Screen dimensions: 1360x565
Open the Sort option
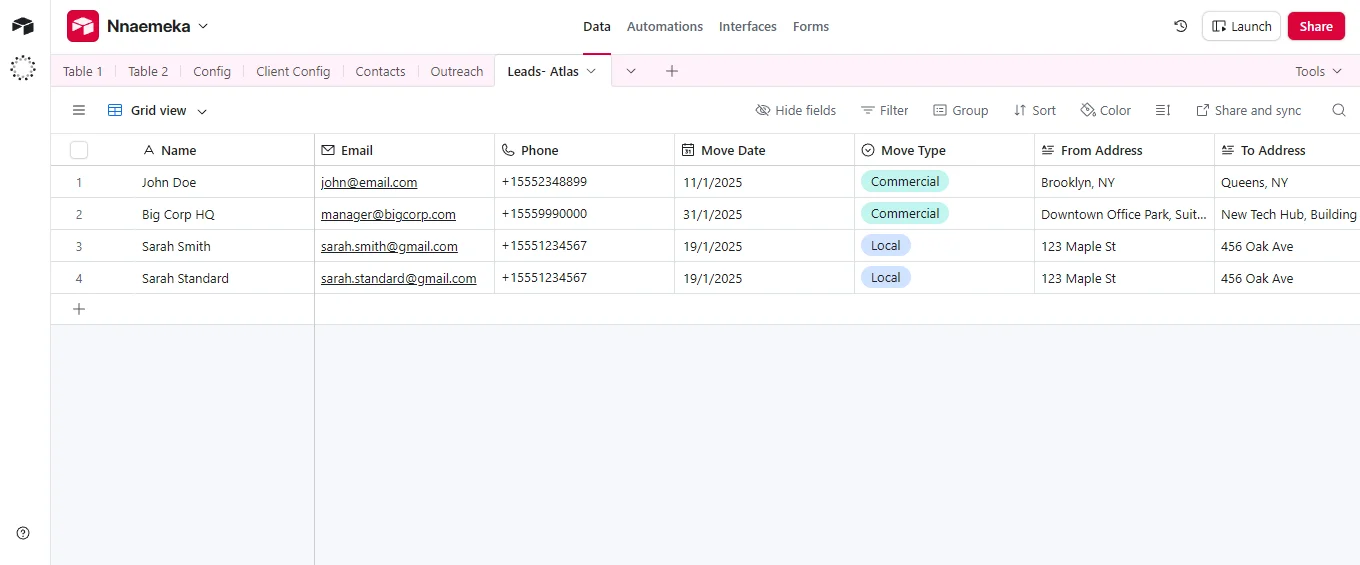coord(1034,111)
